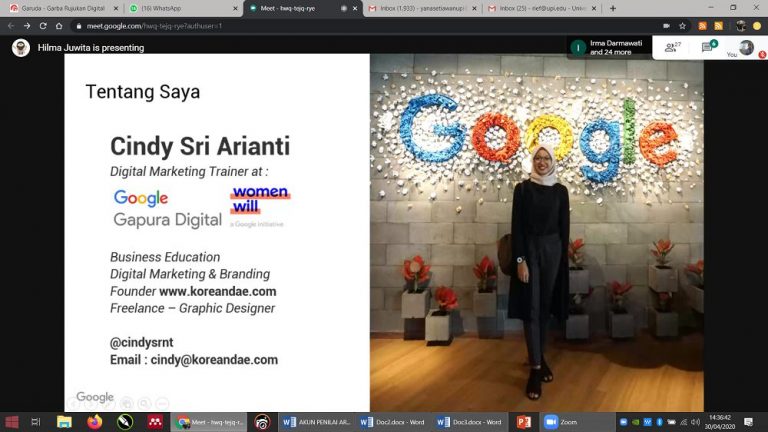This screenshot has height=432, width=768.
Task: Open the Meet participants list icon
Action: [672, 48]
